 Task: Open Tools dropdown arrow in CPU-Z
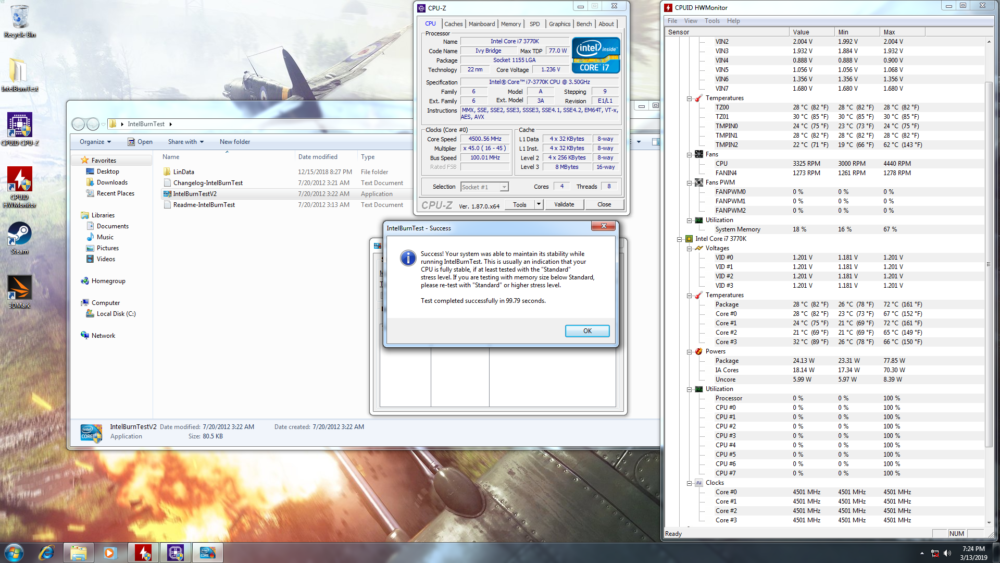coord(538,205)
